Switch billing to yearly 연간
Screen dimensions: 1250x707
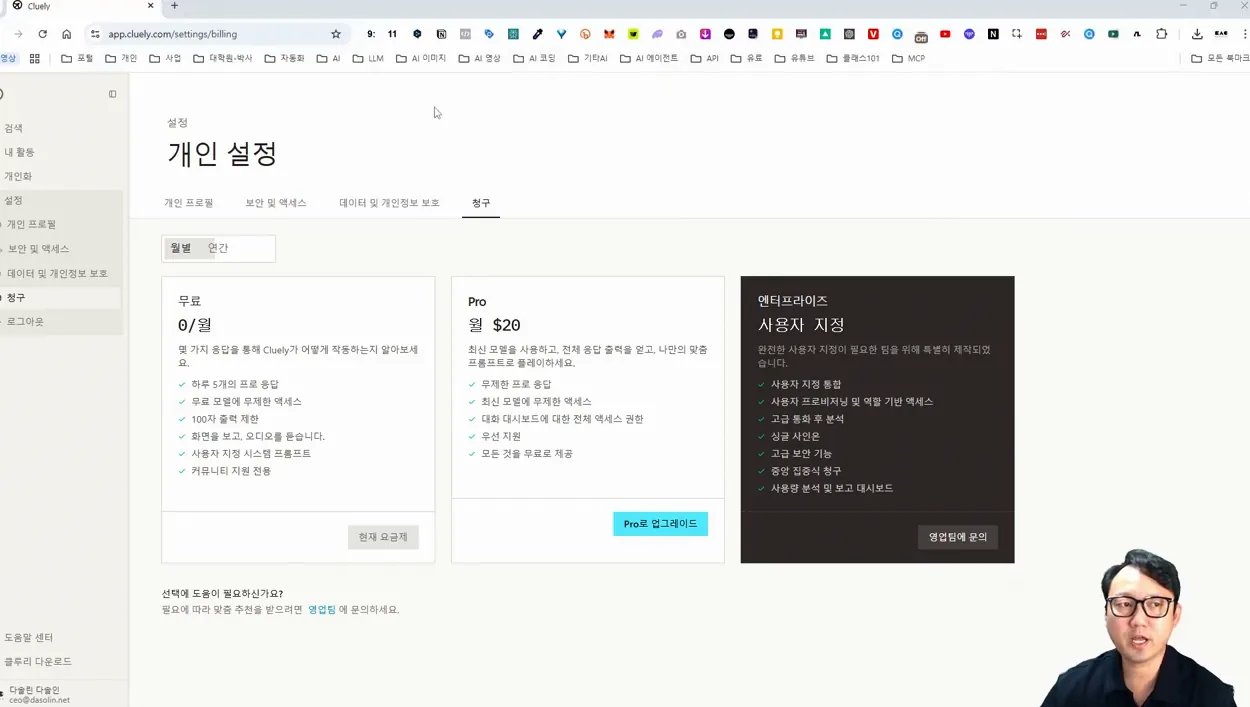(218, 248)
